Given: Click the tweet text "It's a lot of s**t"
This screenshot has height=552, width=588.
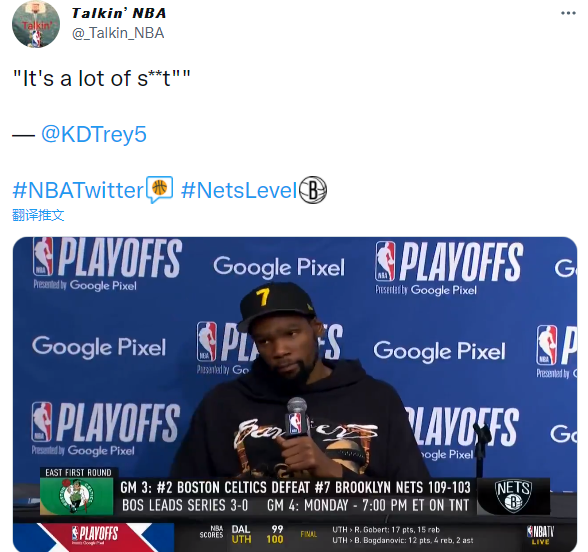Looking at the screenshot, I should [102, 79].
